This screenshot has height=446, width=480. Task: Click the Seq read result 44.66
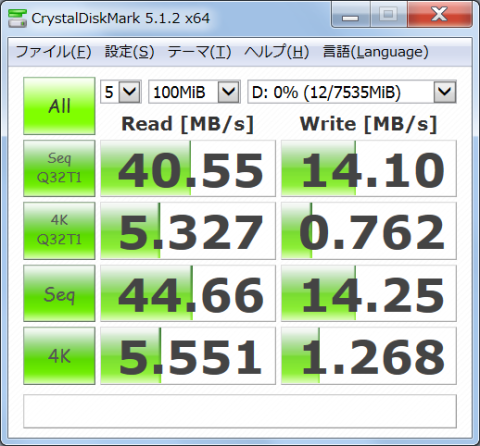188,293
